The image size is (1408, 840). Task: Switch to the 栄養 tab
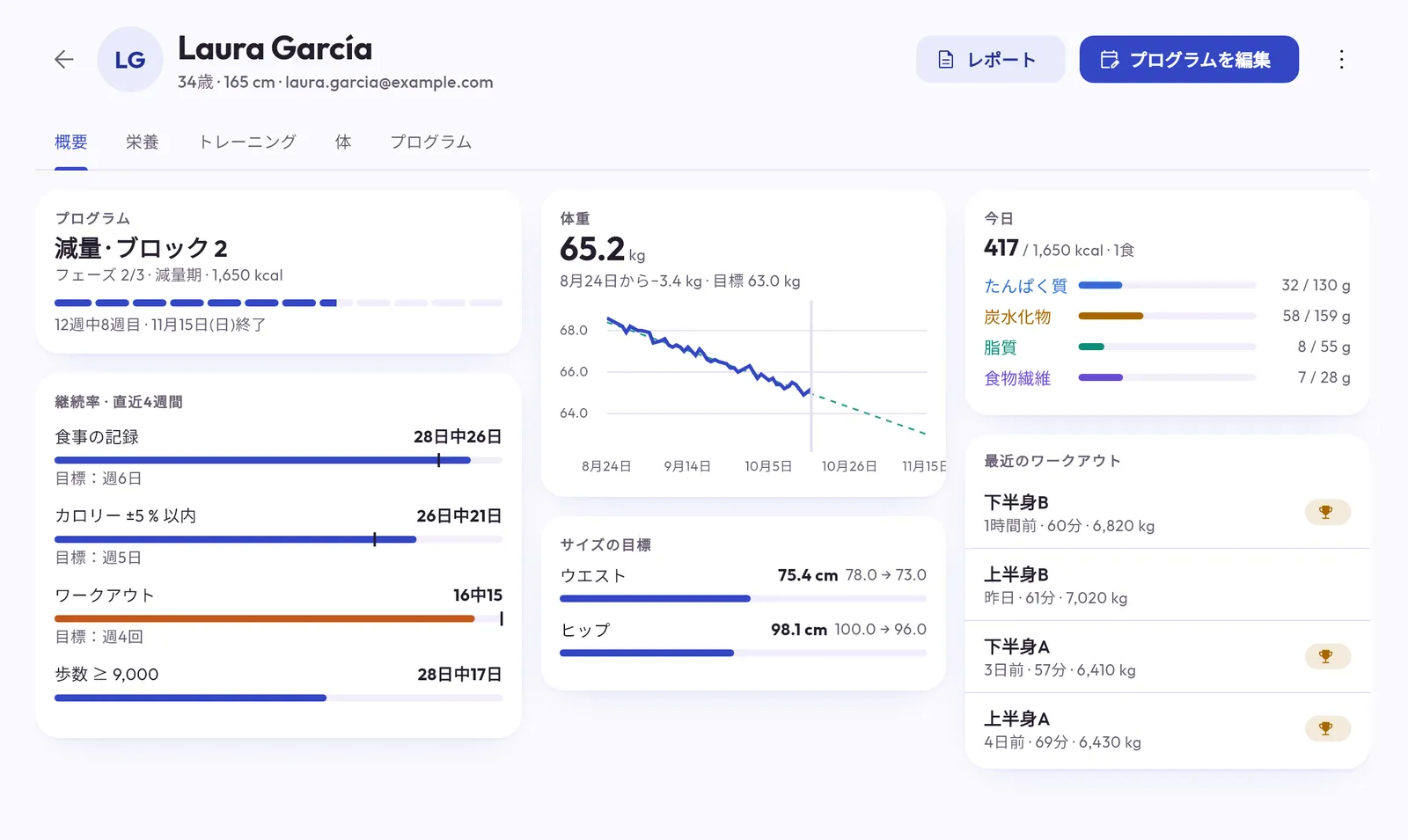coord(142,142)
